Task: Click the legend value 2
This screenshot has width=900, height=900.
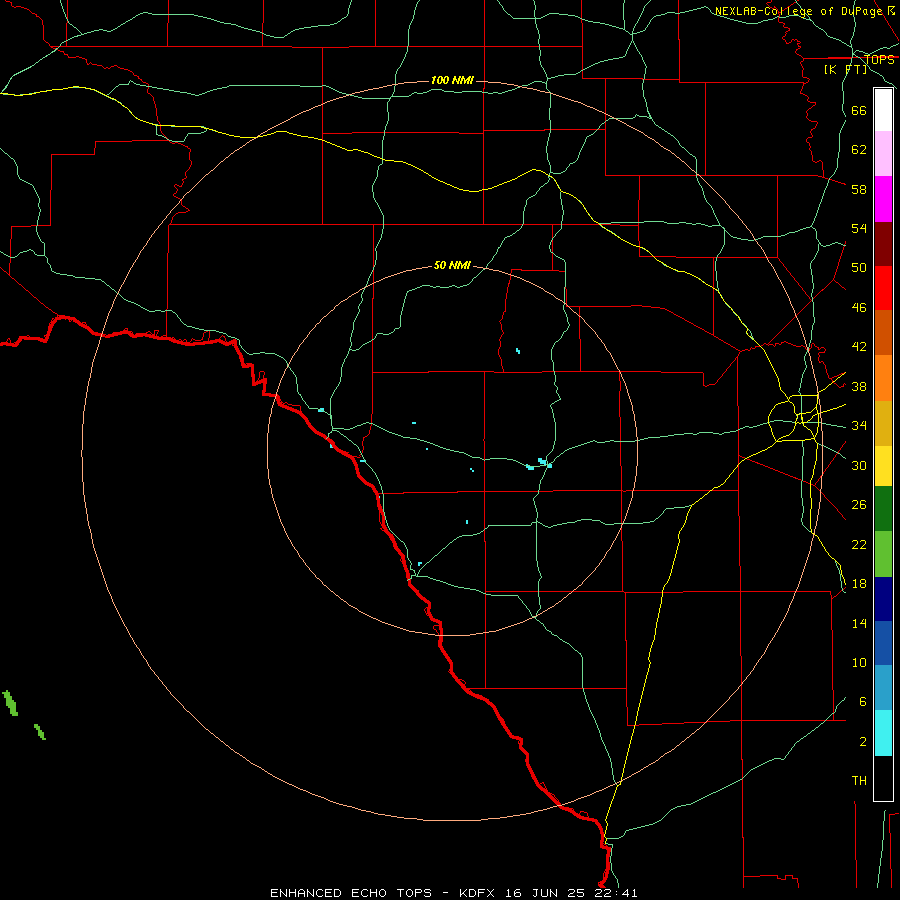Action: [x=863, y=742]
